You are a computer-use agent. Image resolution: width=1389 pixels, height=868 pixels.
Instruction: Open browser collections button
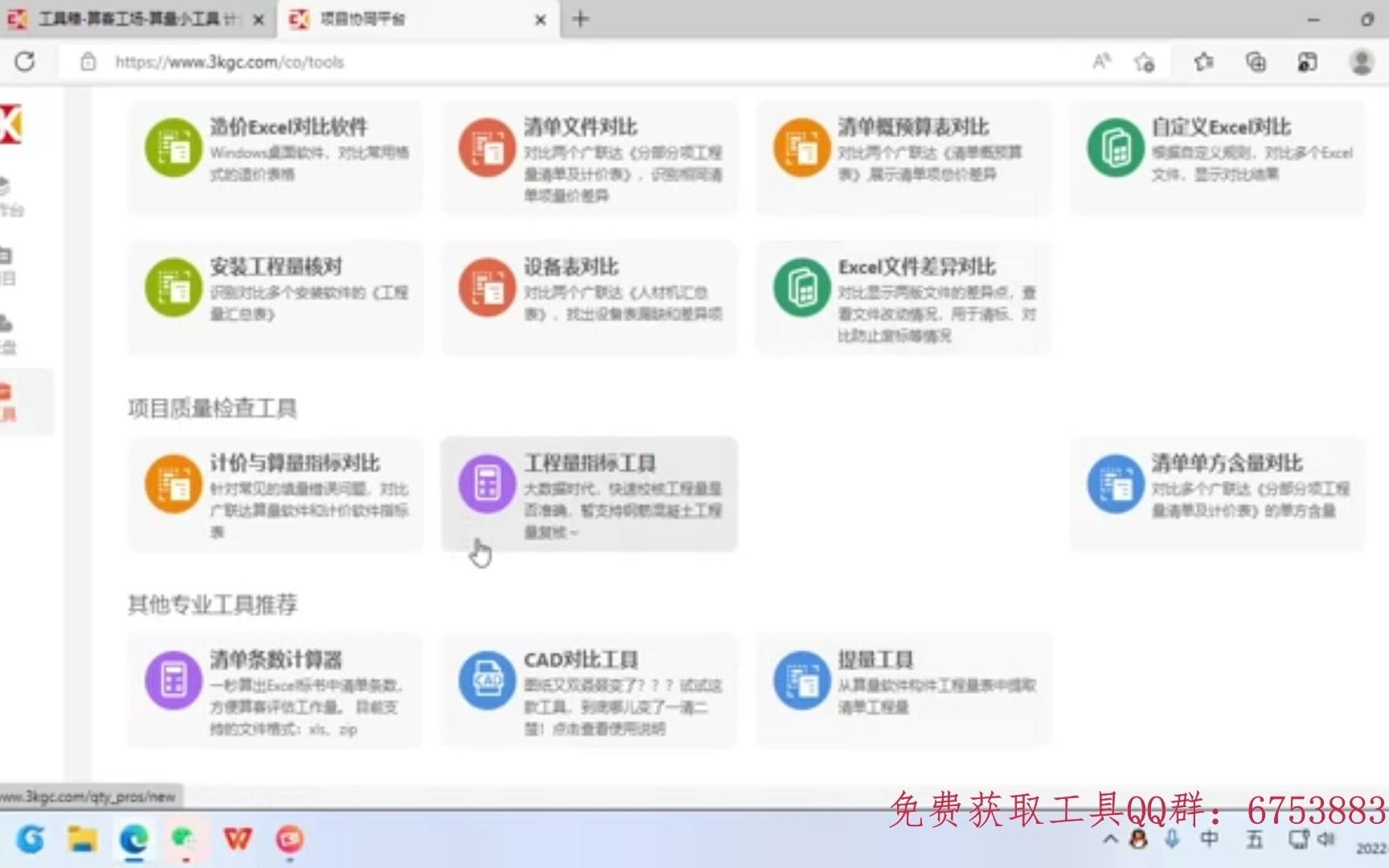(1256, 62)
